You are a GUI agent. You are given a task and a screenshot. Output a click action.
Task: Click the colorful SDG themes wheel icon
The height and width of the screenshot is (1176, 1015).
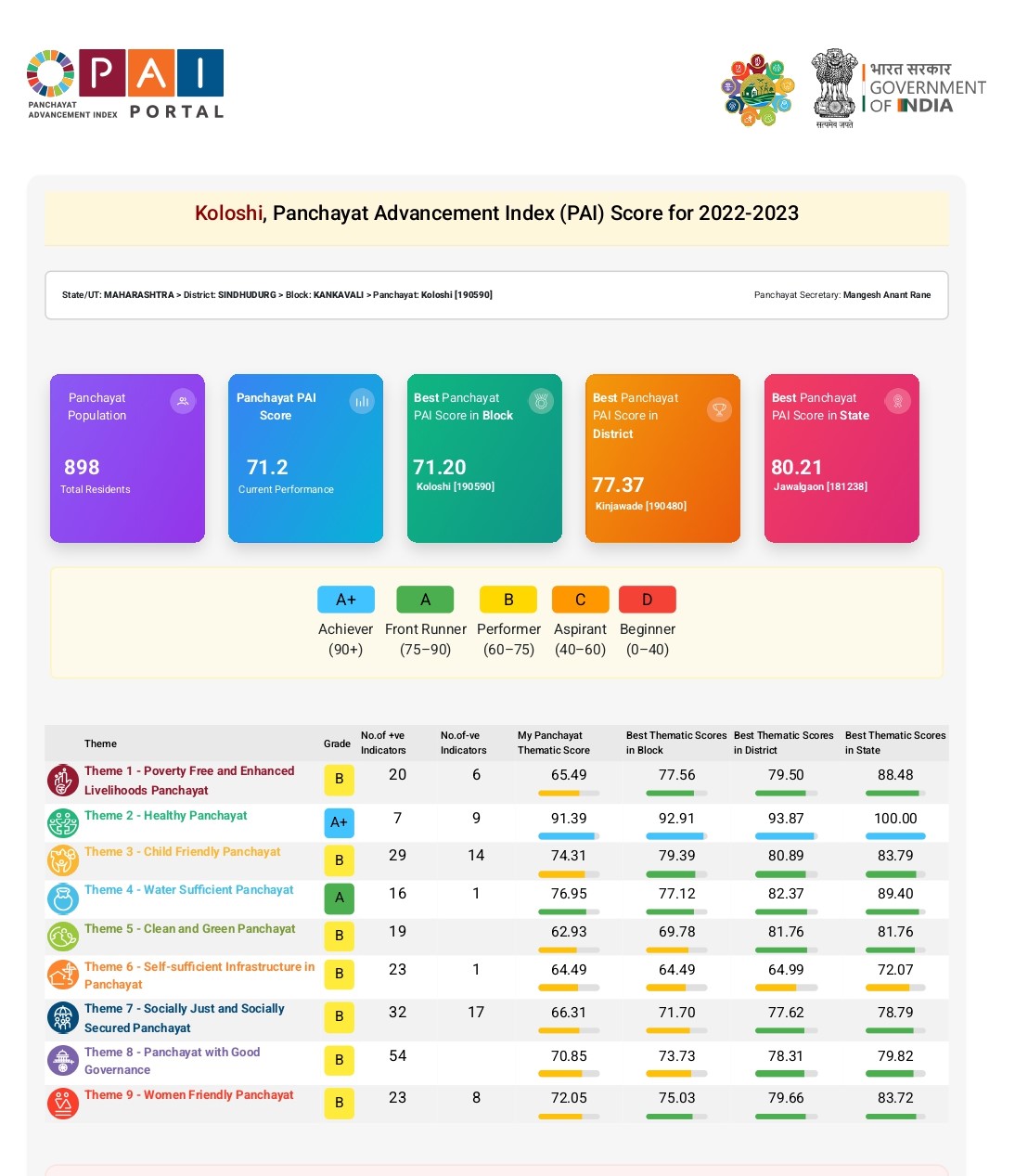[758, 90]
